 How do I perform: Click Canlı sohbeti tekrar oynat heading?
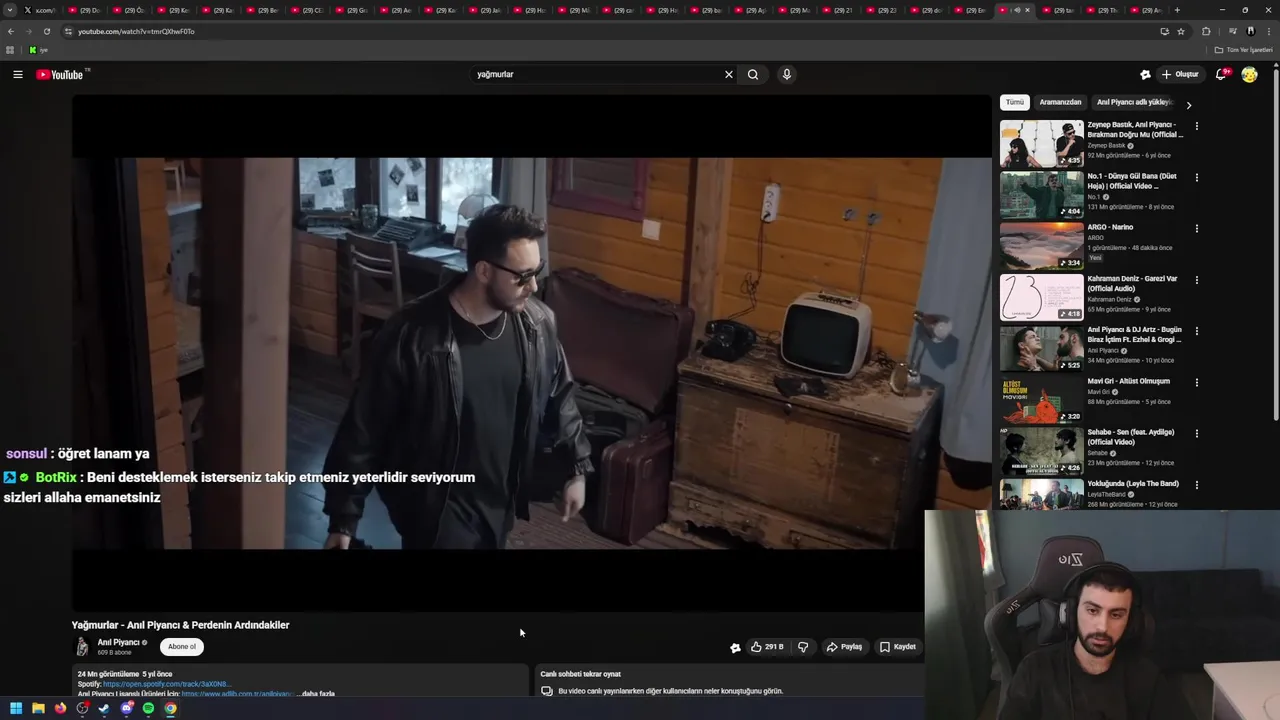coord(580,674)
